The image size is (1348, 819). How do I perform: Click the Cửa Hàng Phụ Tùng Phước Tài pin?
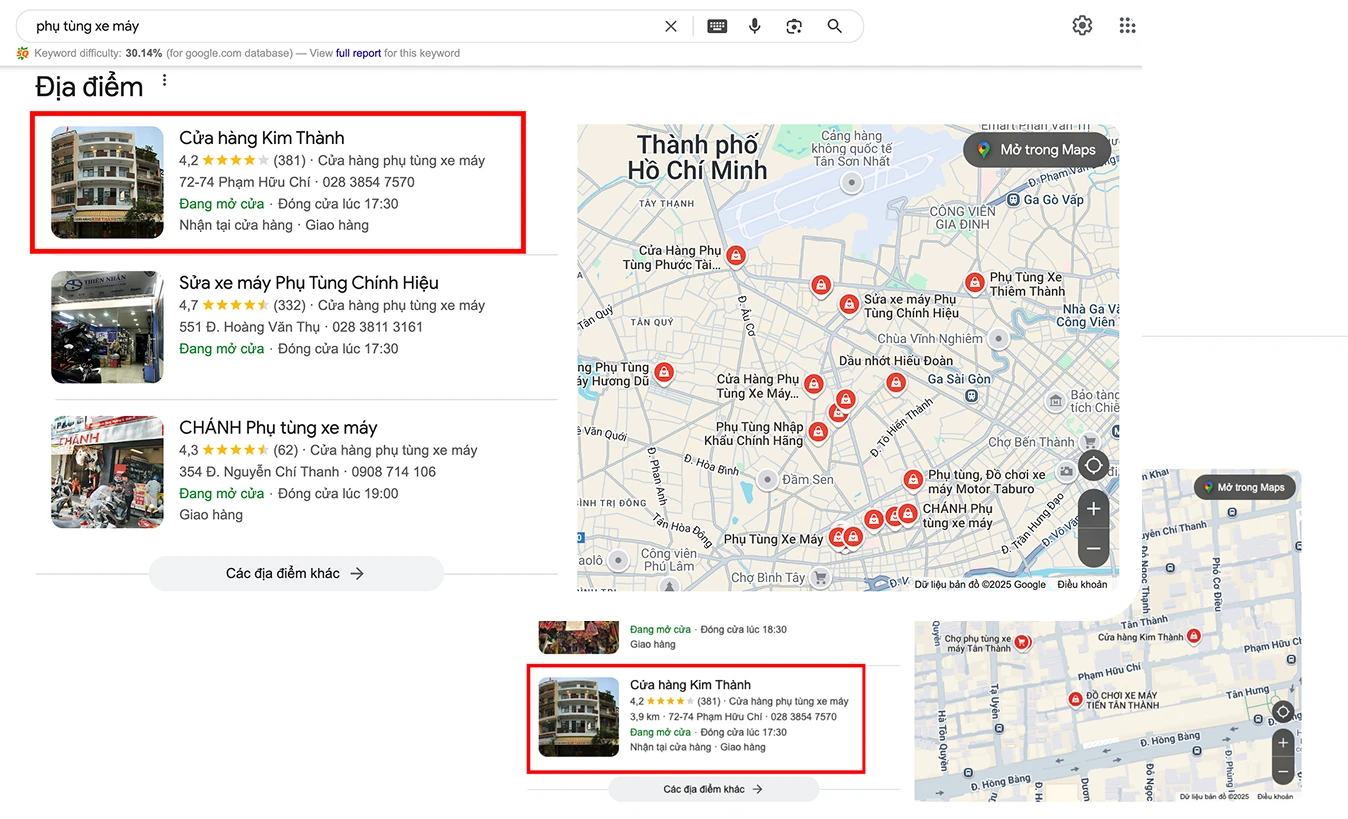coord(736,257)
